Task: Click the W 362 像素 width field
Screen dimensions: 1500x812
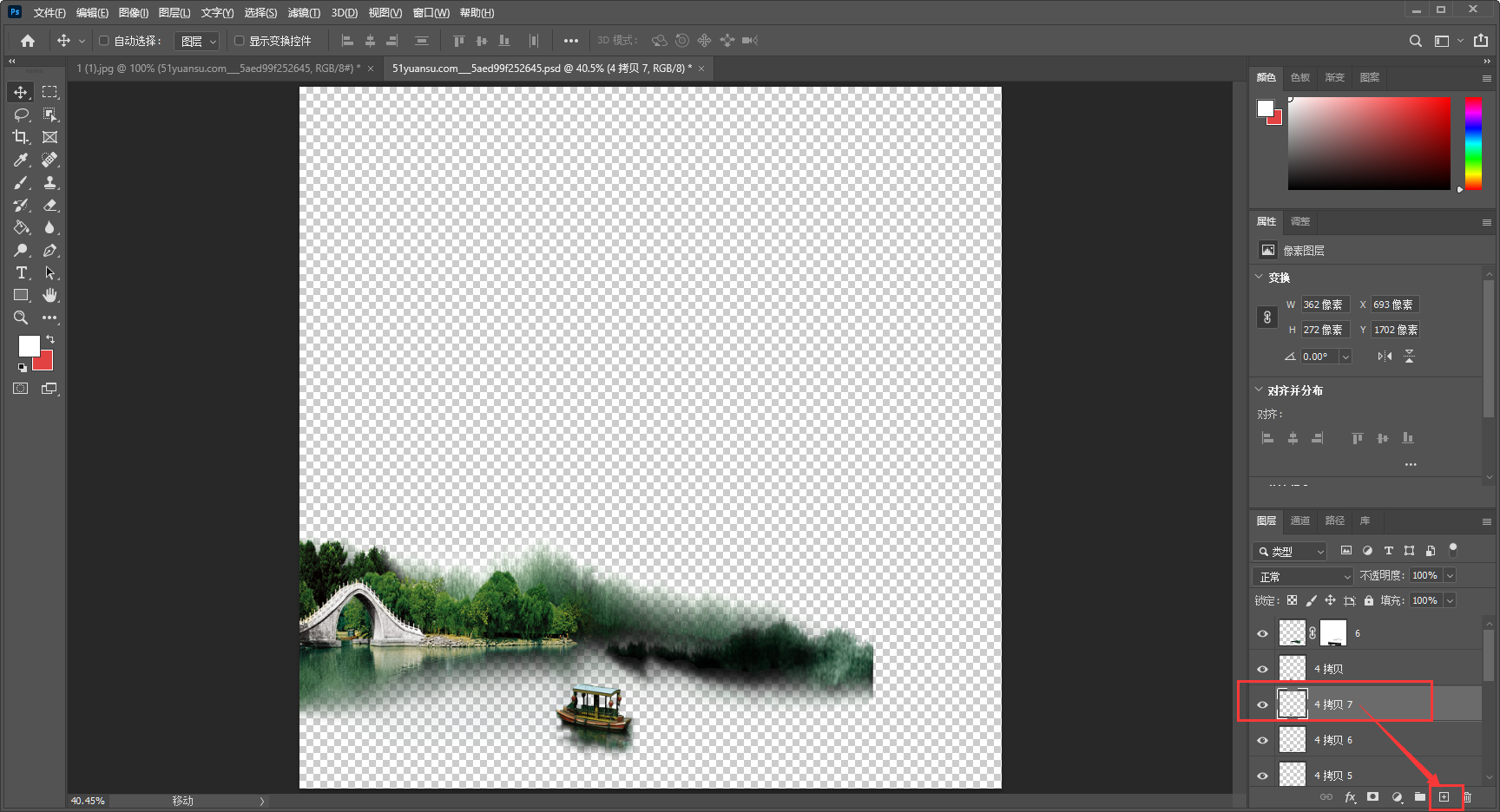Action: [1325, 304]
